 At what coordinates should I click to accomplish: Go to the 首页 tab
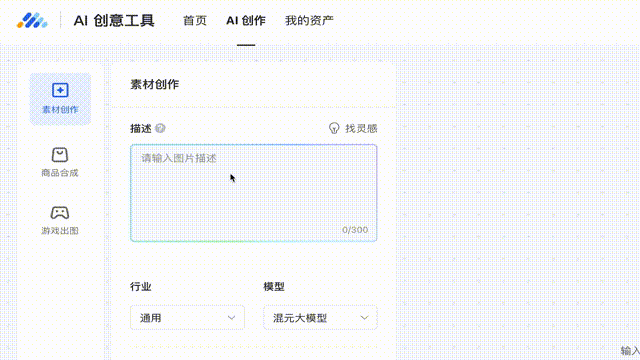click(x=195, y=20)
